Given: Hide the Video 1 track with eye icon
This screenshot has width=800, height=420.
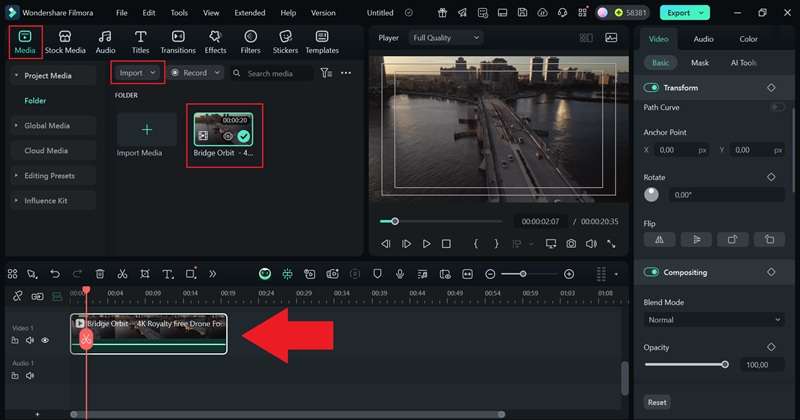Looking at the screenshot, I should [45, 340].
